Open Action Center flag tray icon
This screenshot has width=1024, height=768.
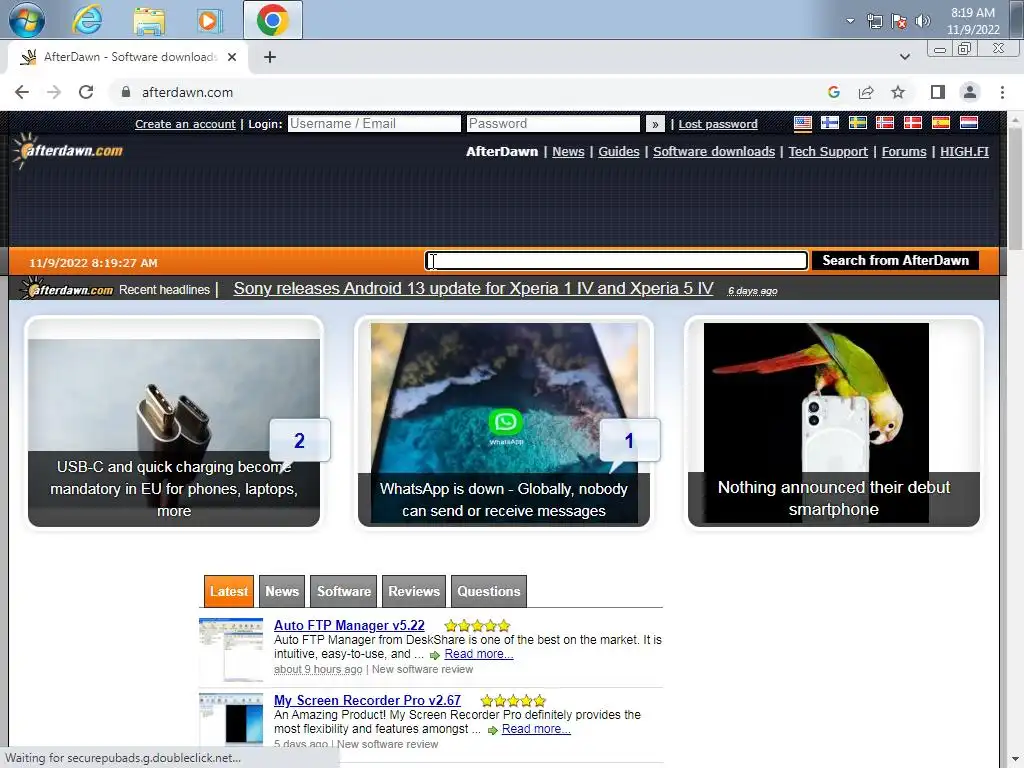(899, 22)
